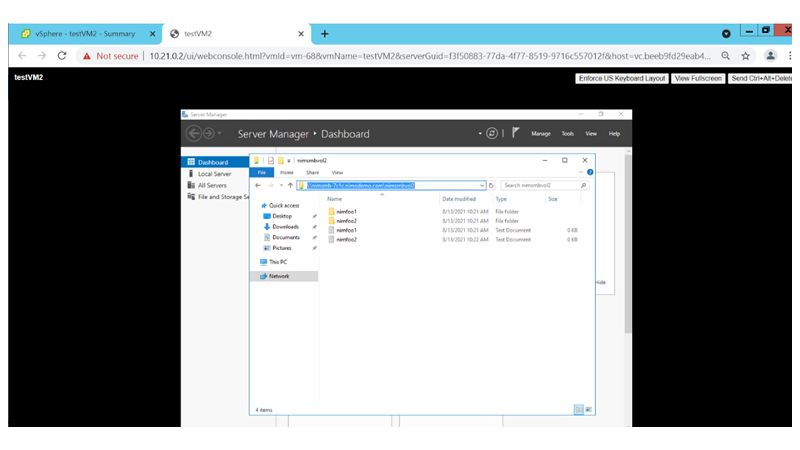
Task: Expand the Explorer ribbon chevron
Action: point(580,172)
